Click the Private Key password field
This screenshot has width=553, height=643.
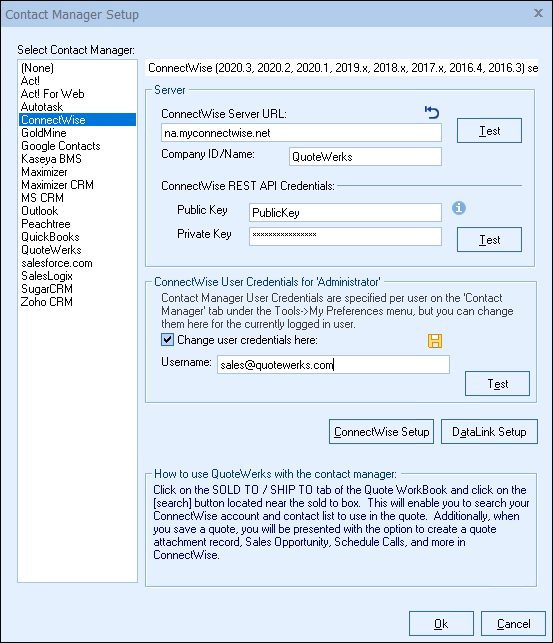click(345, 237)
